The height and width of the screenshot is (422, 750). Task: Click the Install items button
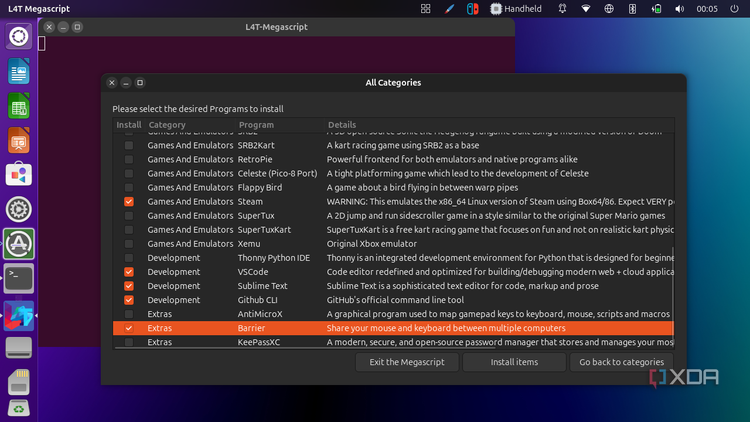click(514, 362)
